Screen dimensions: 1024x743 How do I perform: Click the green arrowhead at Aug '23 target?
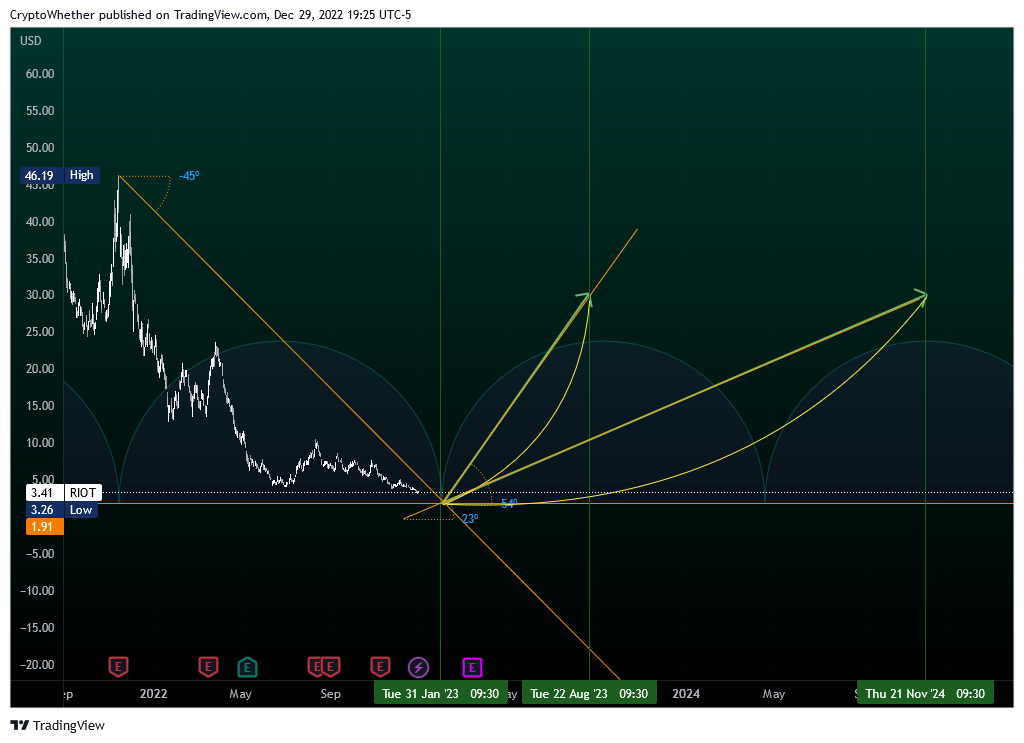point(584,298)
